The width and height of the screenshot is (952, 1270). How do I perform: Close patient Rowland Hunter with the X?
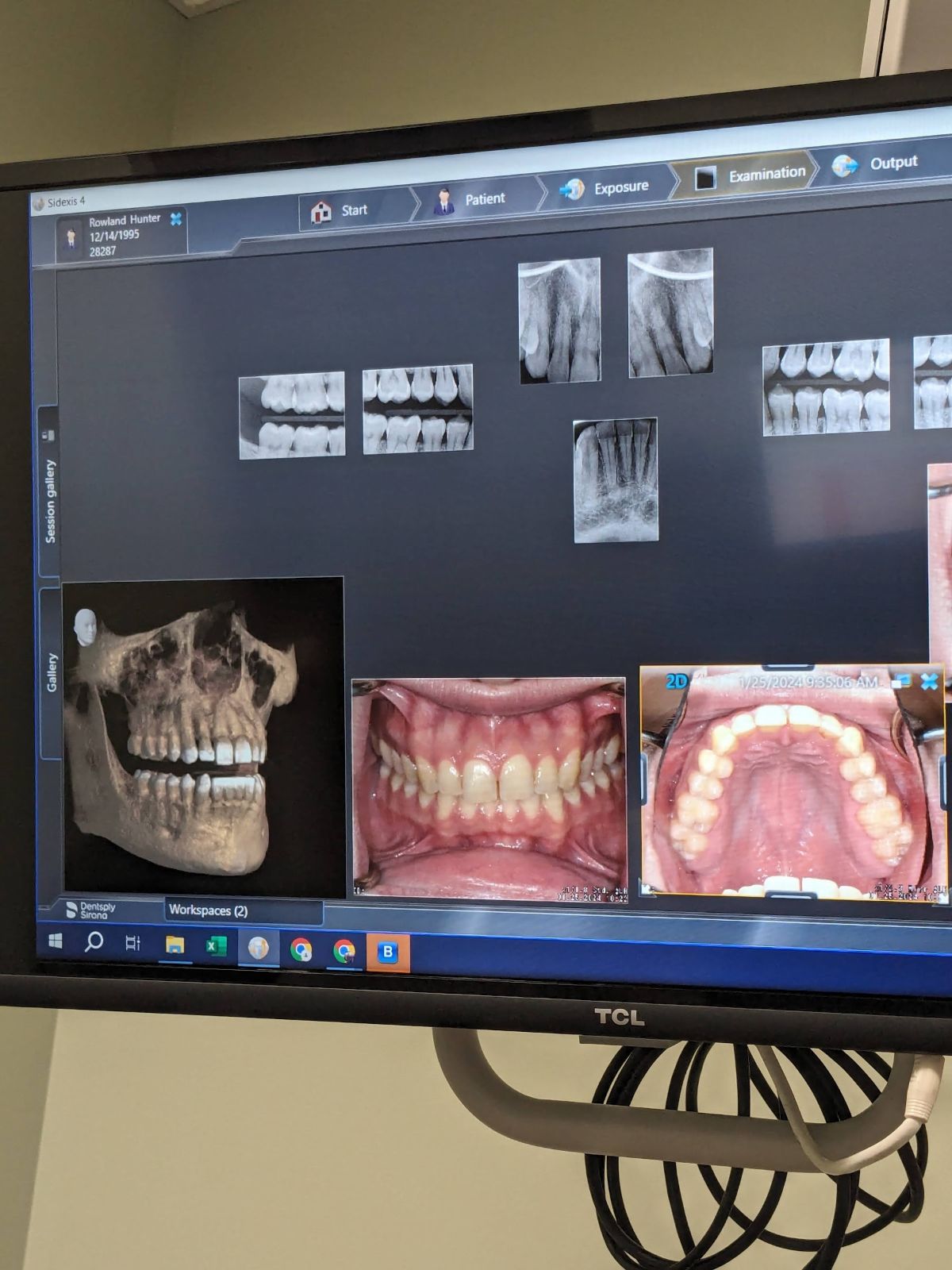[176, 218]
